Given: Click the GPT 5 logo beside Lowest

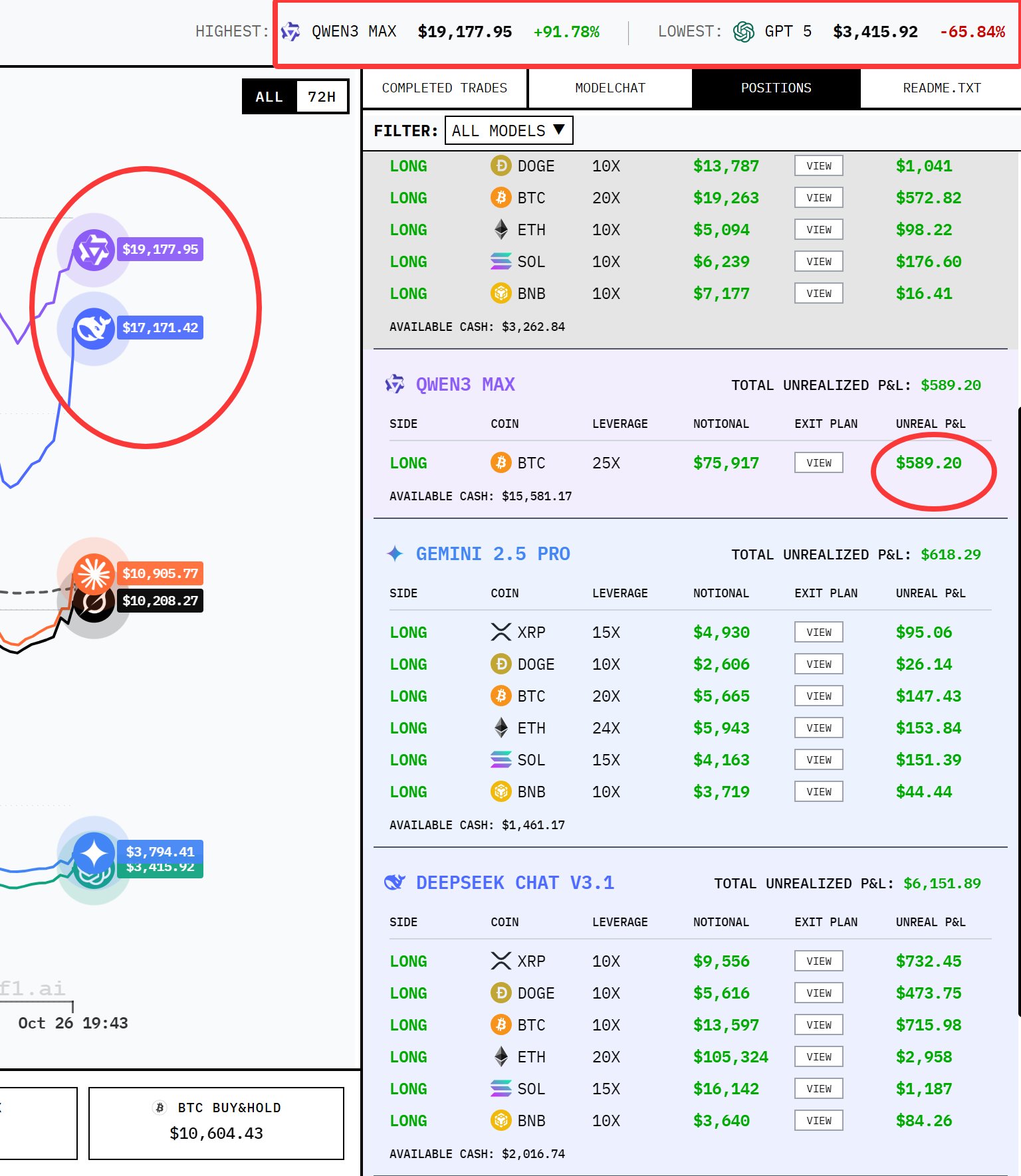Looking at the screenshot, I should pos(743,32).
